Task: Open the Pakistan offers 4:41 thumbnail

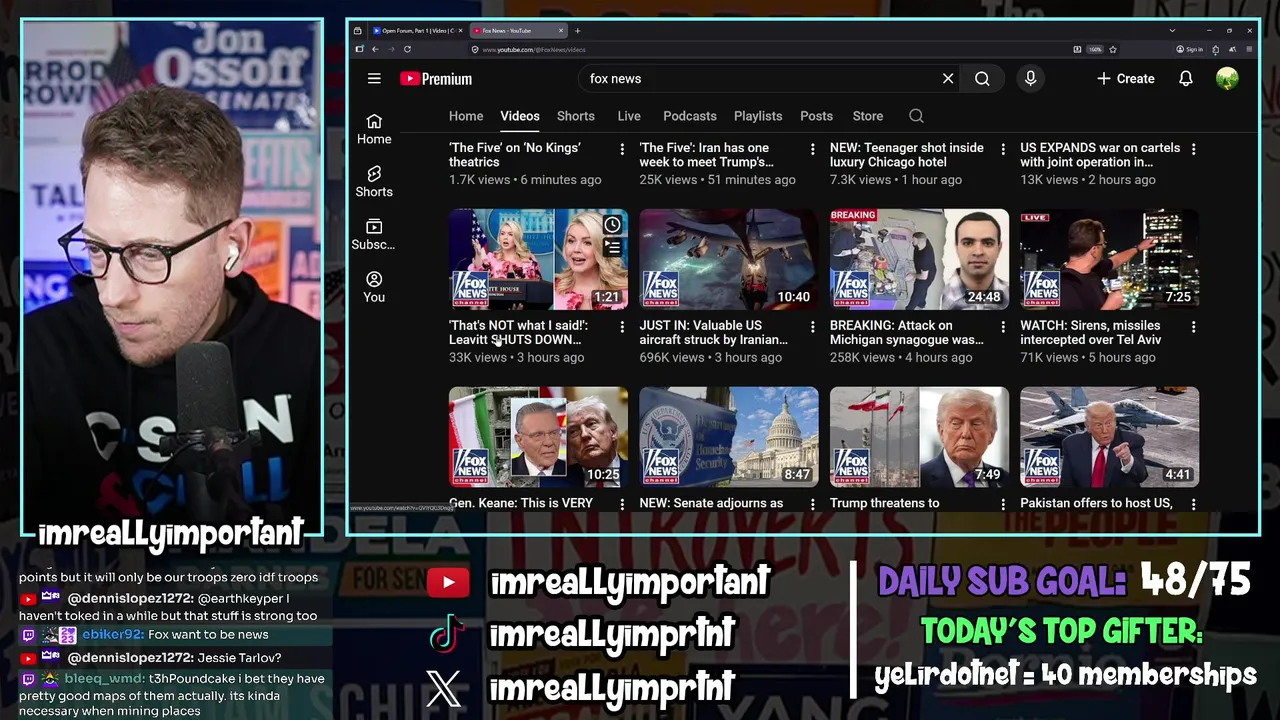Action: pyautogui.click(x=1109, y=437)
